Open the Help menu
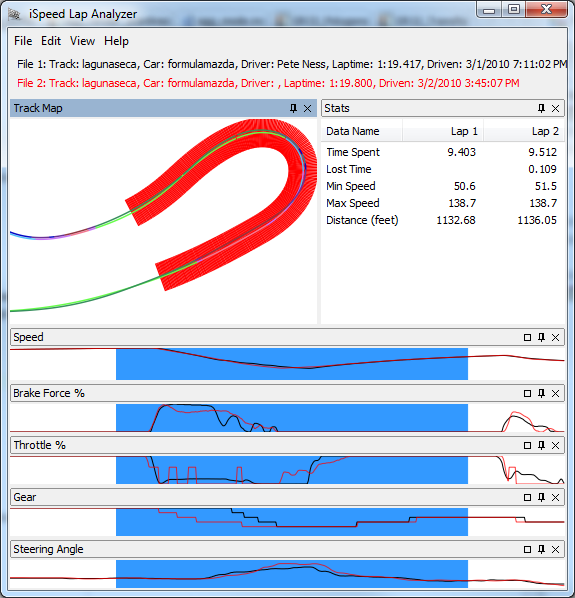 pos(116,41)
